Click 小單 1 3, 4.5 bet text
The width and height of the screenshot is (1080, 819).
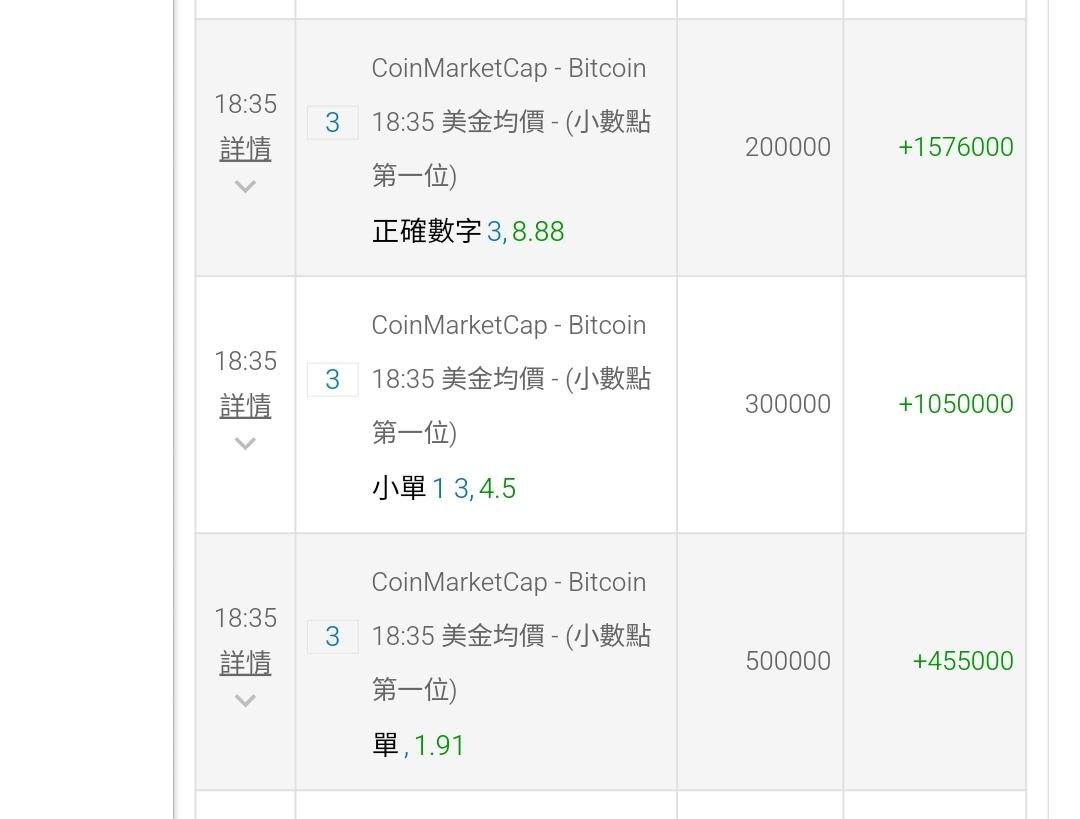pyautogui.click(x=444, y=488)
